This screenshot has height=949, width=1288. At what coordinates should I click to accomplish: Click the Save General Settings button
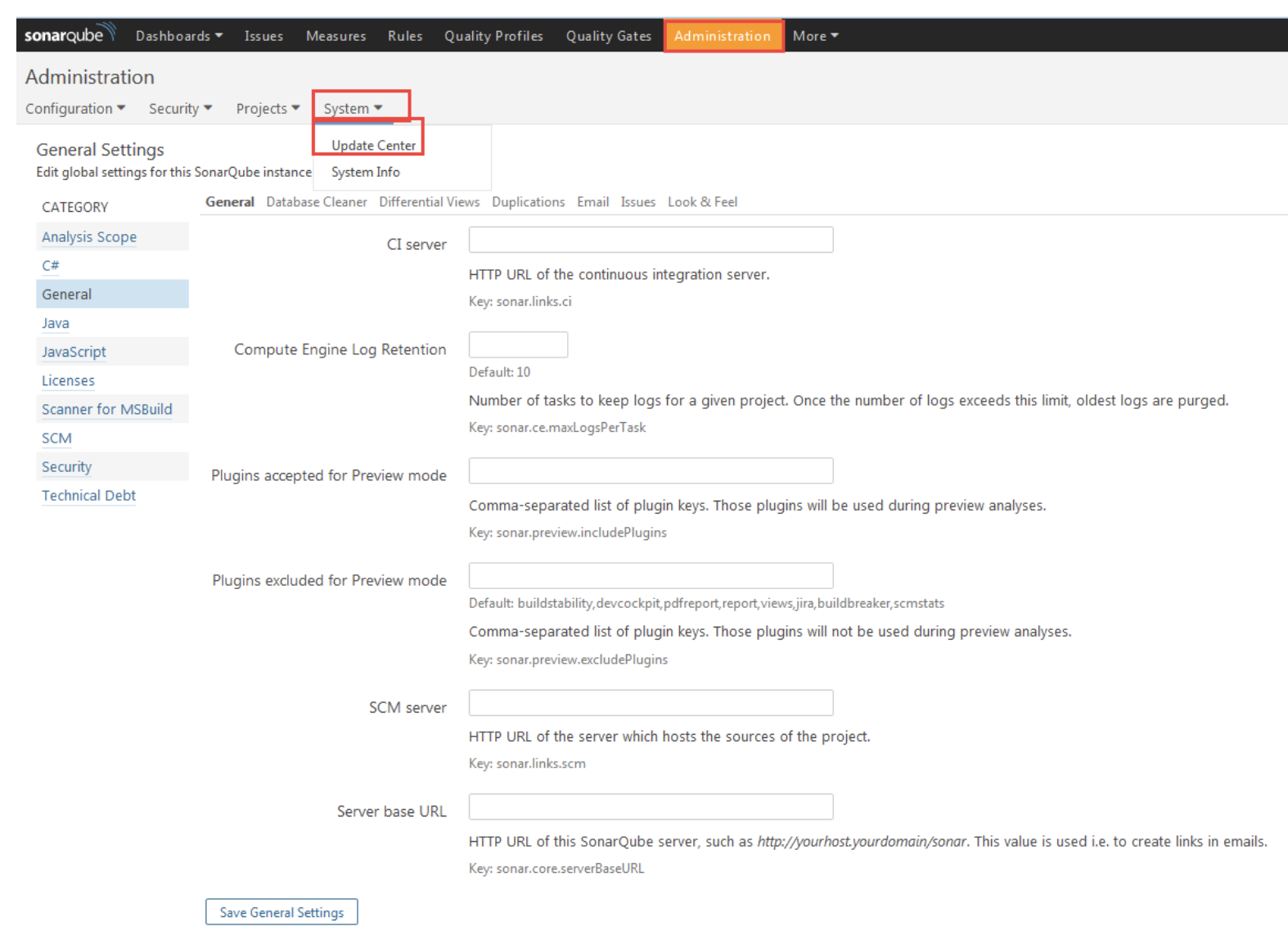pyautogui.click(x=281, y=912)
